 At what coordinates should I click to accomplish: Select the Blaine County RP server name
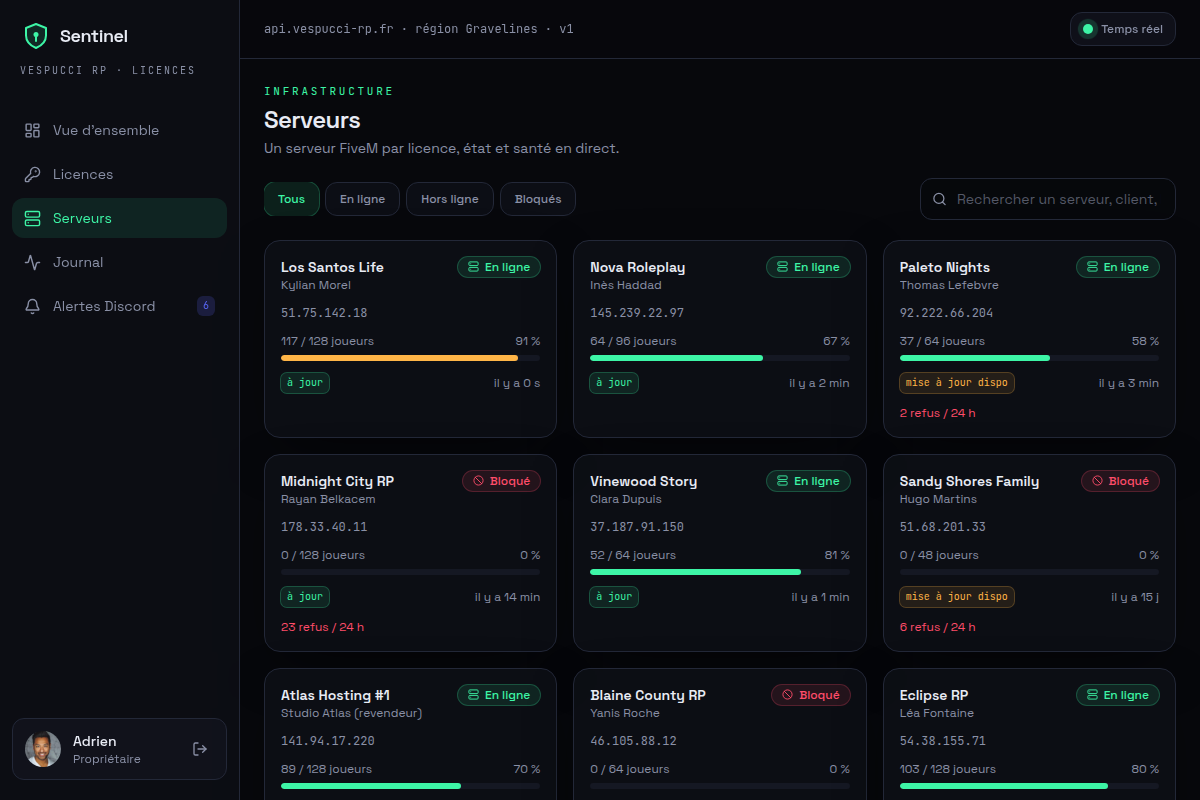648,695
